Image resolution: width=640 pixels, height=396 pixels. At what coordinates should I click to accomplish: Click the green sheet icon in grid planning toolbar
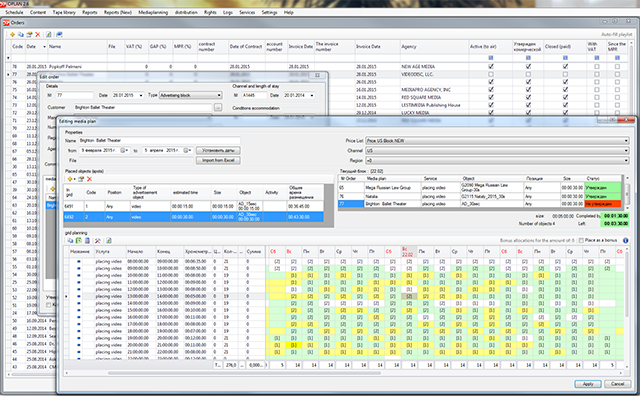point(78,240)
